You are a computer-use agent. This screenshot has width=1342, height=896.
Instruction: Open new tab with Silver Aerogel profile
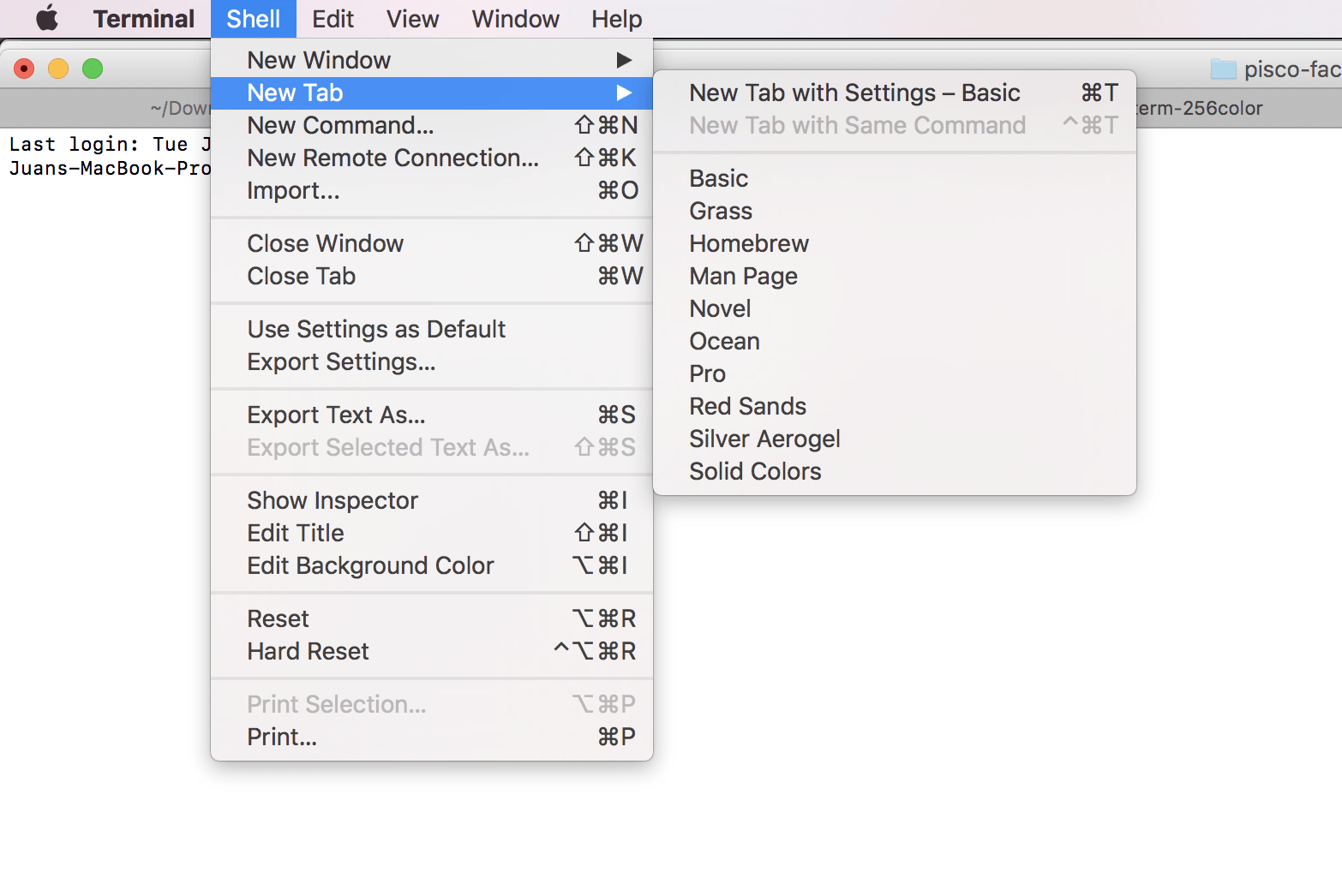895,439
